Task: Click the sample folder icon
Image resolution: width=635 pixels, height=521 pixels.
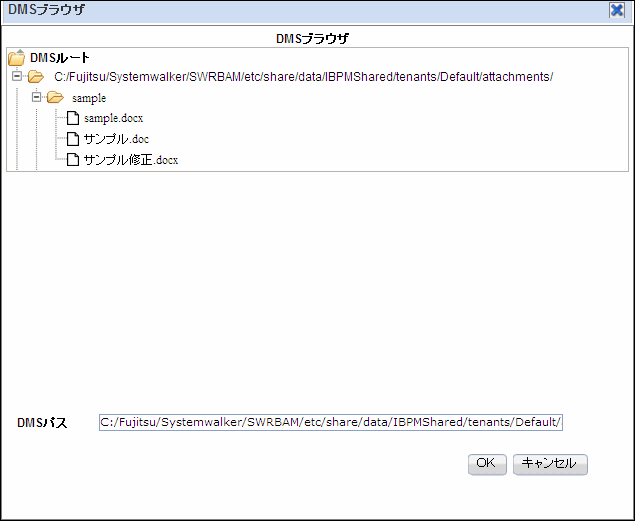Action: pyautogui.click(x=55, y=98)
